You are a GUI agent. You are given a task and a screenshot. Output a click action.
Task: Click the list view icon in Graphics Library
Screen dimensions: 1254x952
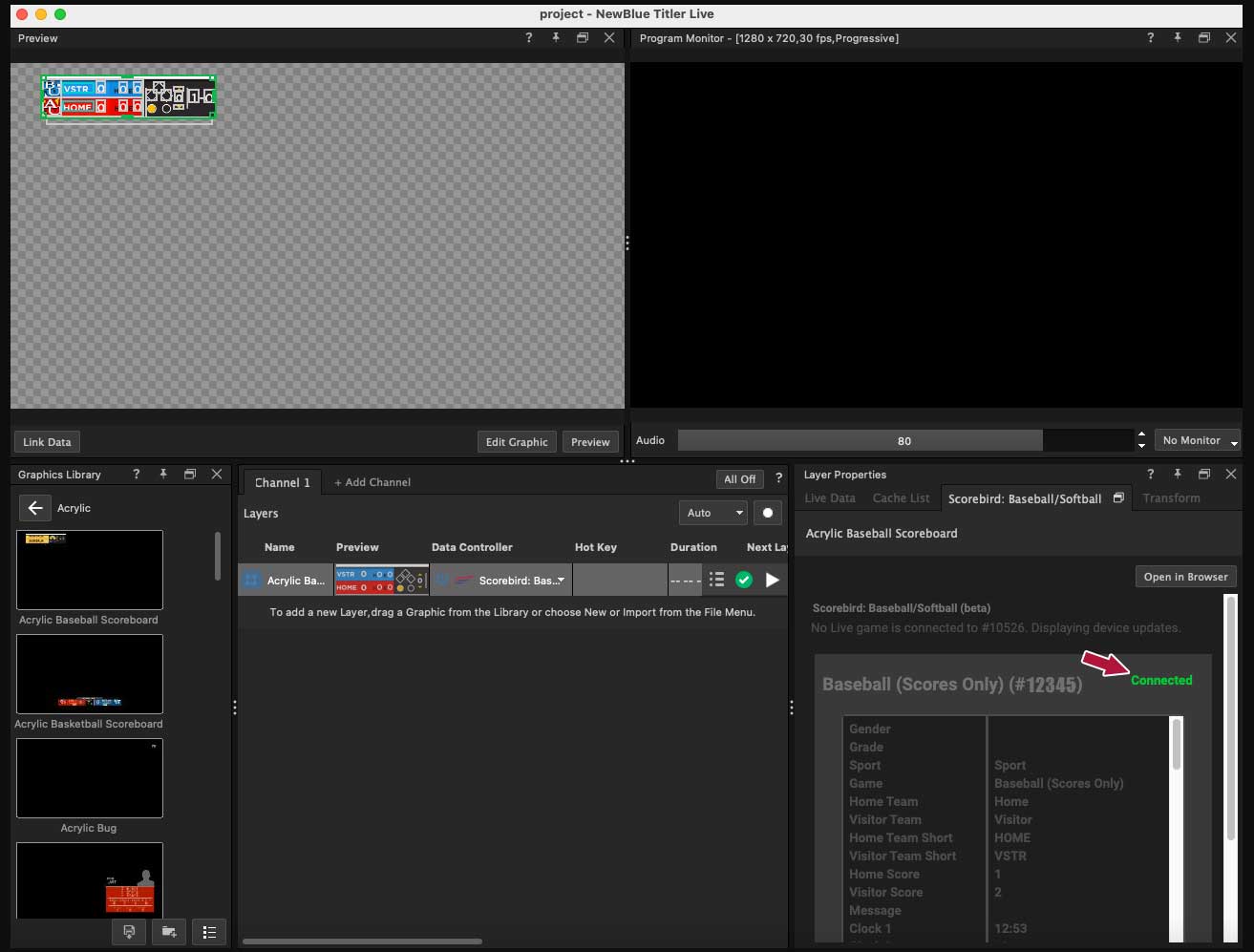point(209,932)
